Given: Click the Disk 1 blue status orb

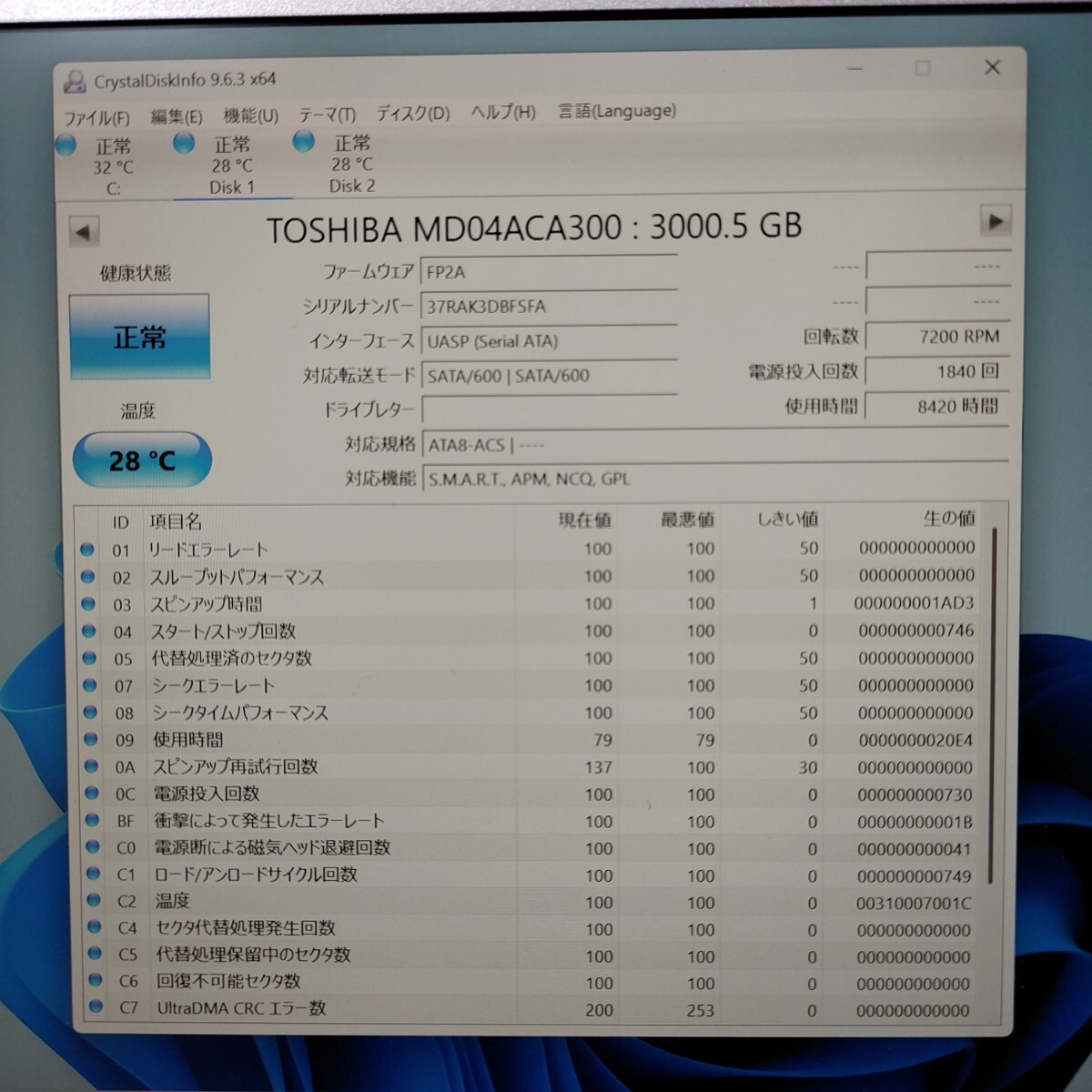Looking at the screenshot, I should coord(184,143).
